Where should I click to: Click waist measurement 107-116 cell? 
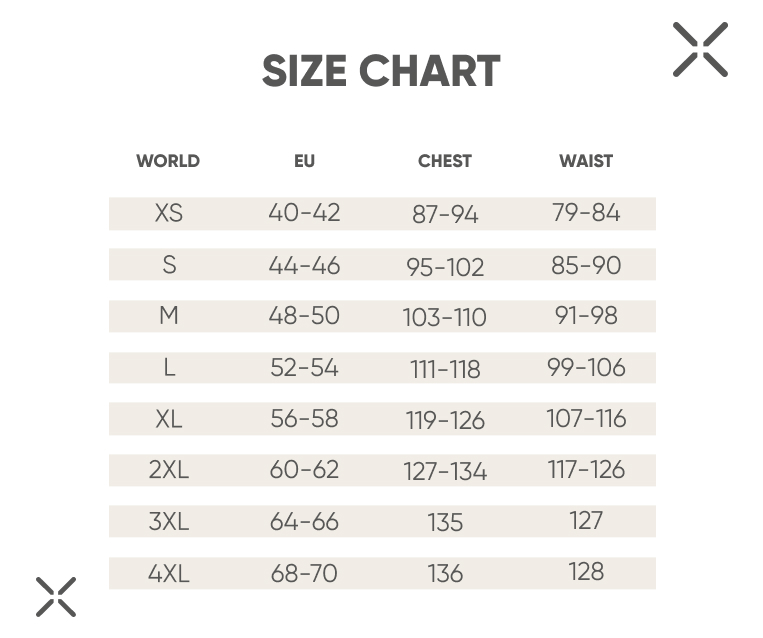(x=586, y=419)
